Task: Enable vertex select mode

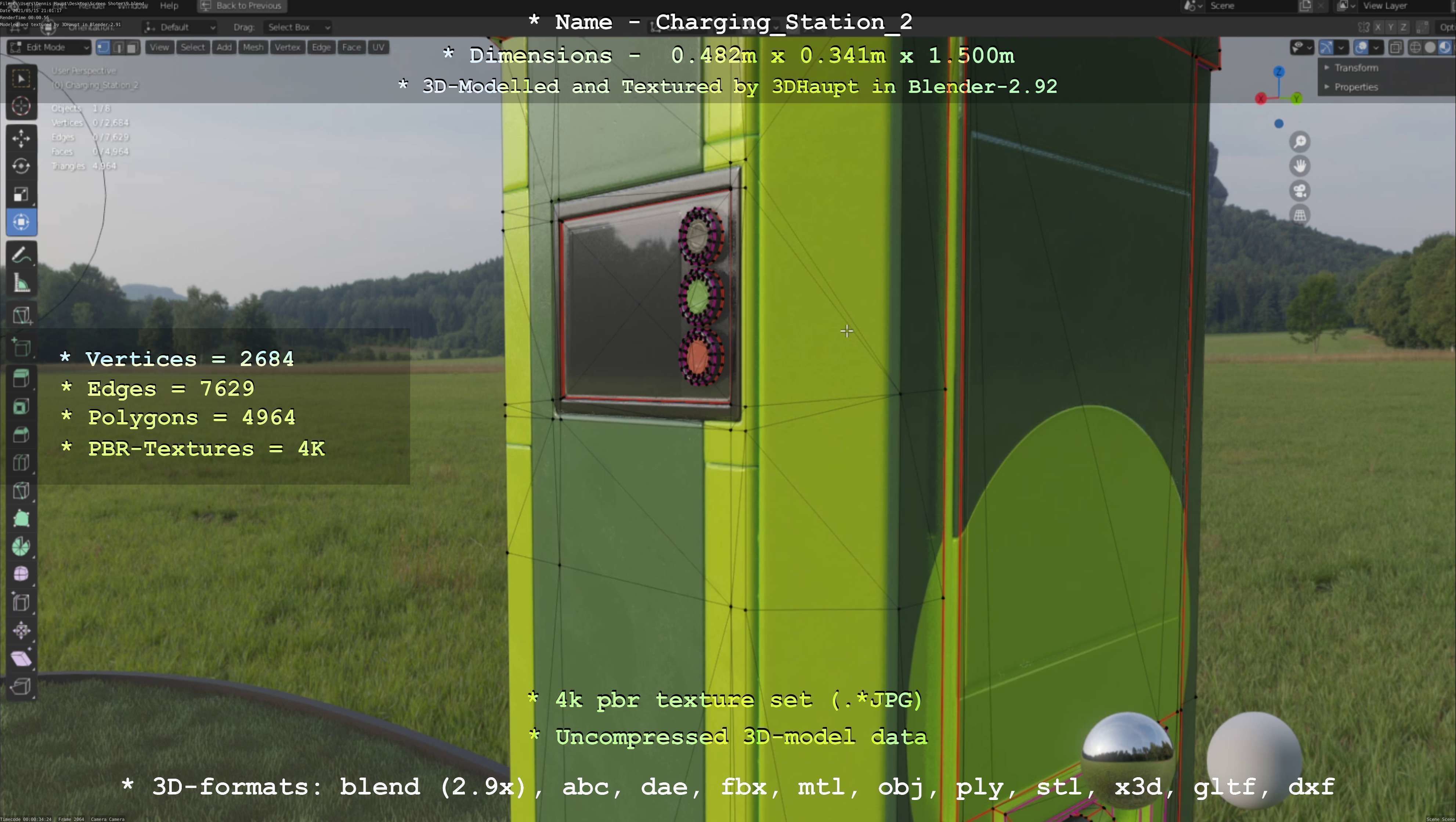Action: pyautogui.click(x=103, y=47)
